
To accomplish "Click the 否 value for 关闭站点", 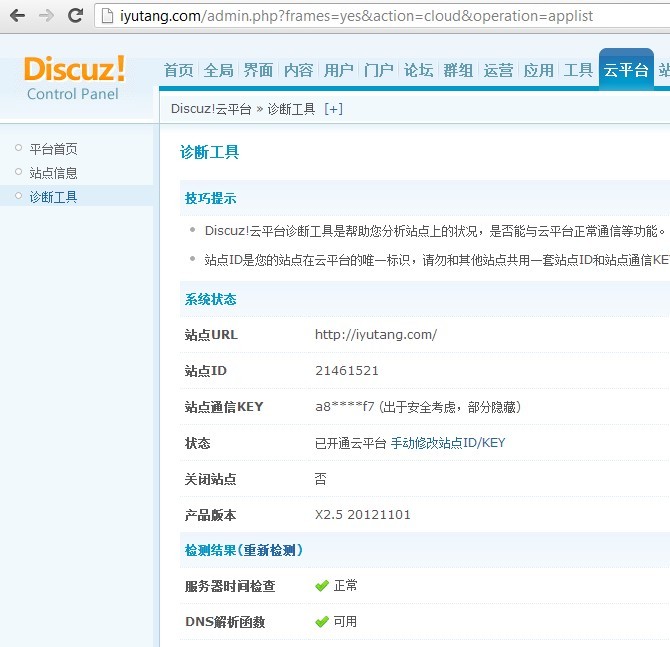I will [x=321, y=479].
